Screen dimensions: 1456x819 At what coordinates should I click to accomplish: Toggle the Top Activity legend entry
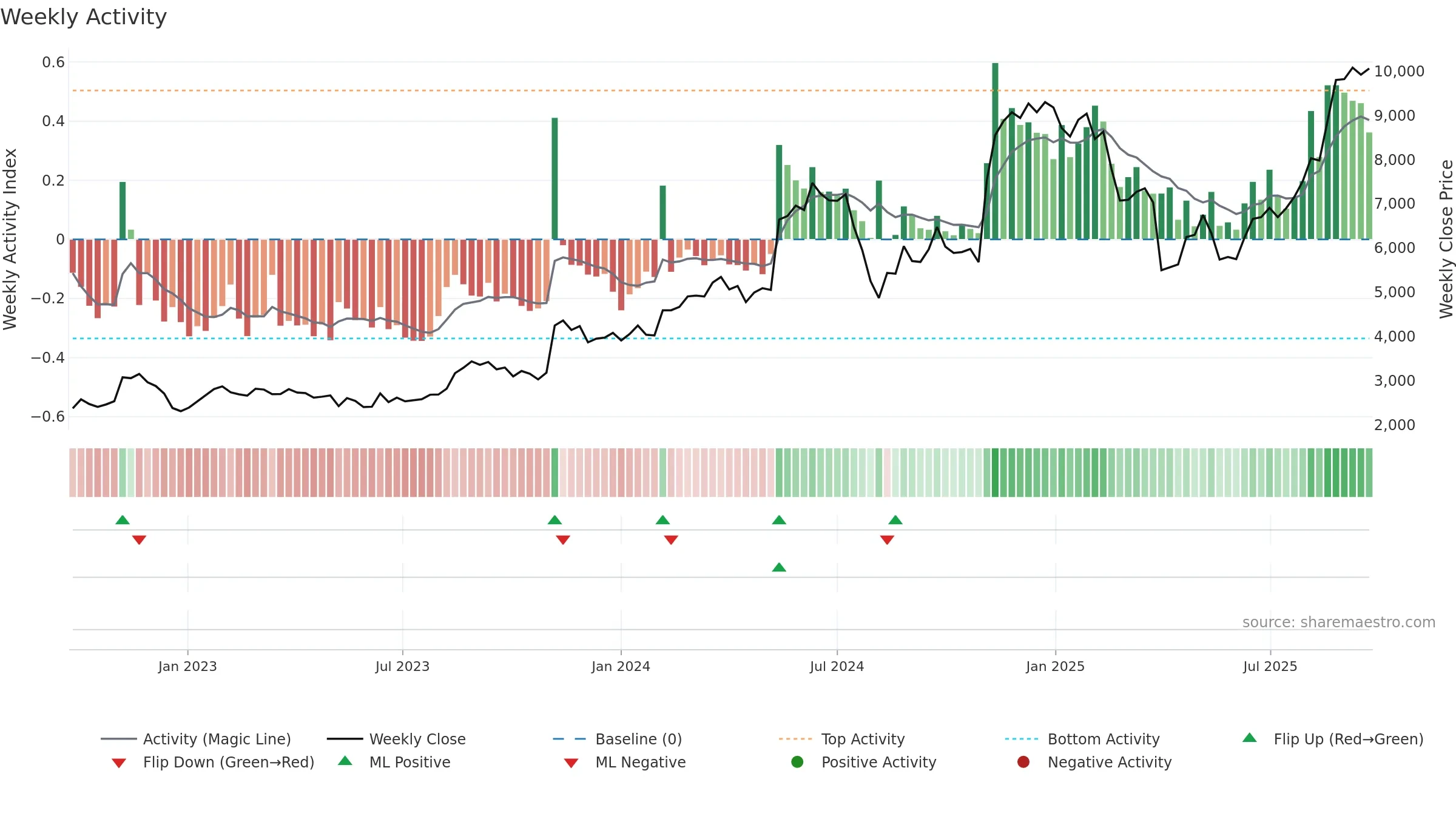point(842,739)
